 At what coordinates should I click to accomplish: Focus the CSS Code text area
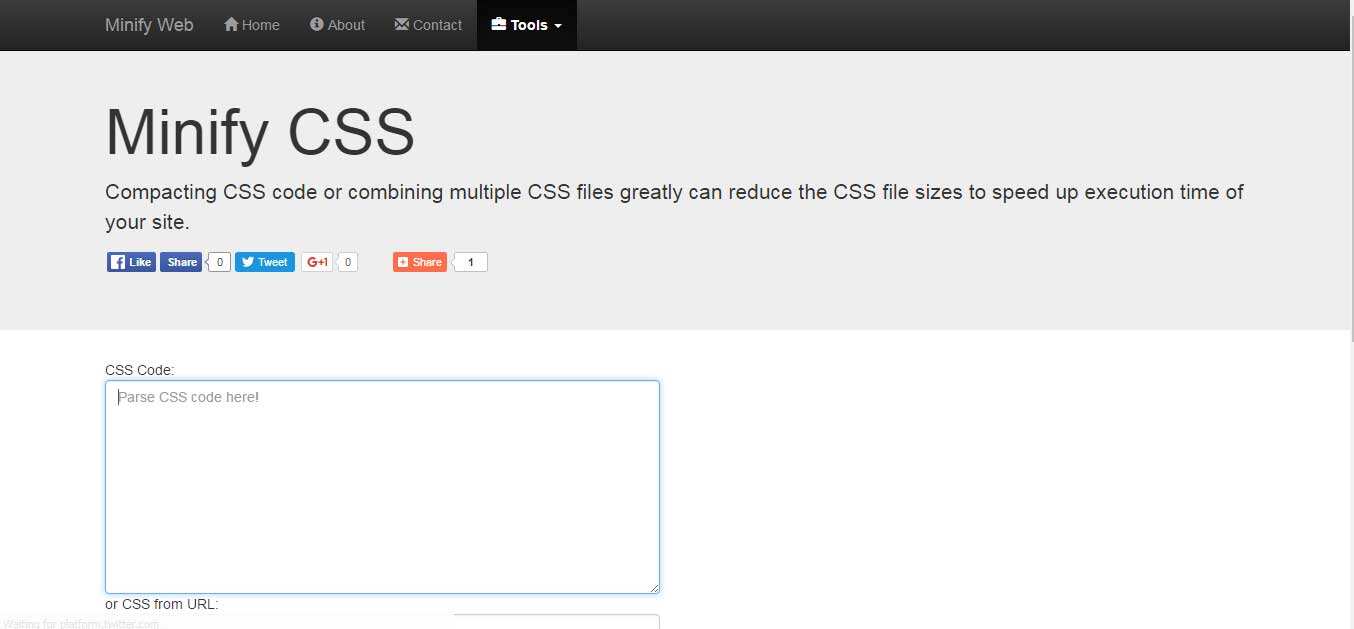tap(382, 487)
